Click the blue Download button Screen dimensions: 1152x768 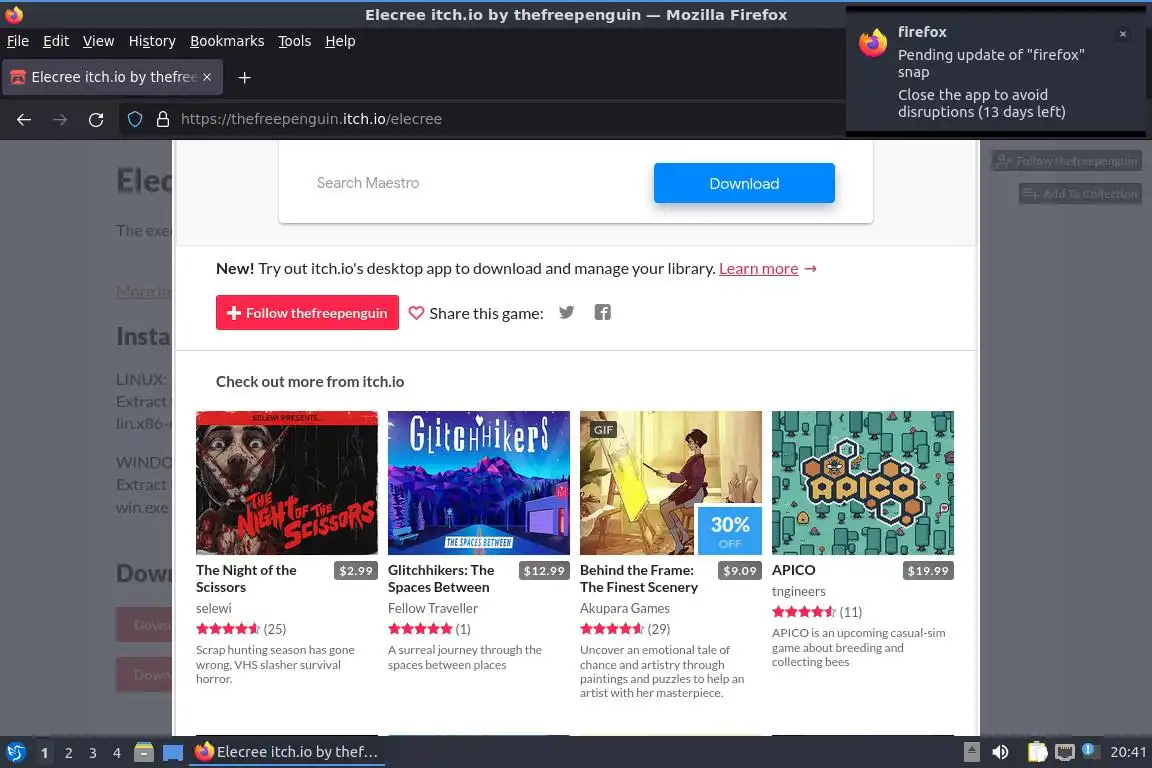coord(744,183)
